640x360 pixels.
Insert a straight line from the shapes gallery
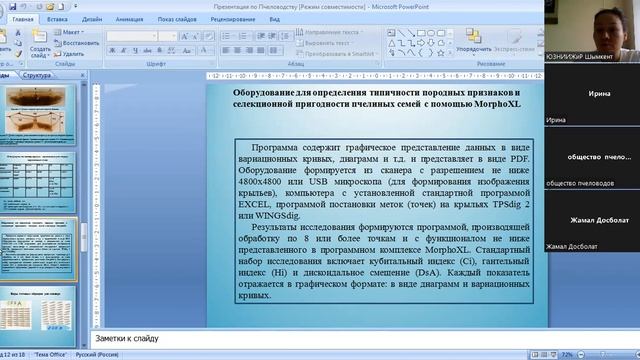point(402,33)
